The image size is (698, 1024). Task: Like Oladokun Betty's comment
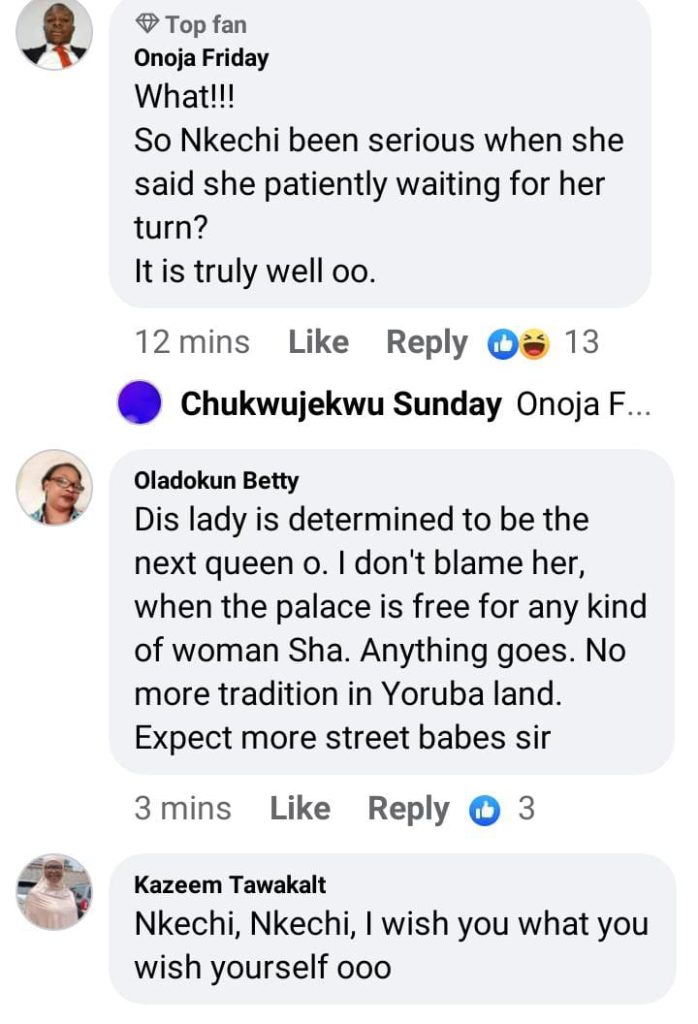[x=300, y=808]
